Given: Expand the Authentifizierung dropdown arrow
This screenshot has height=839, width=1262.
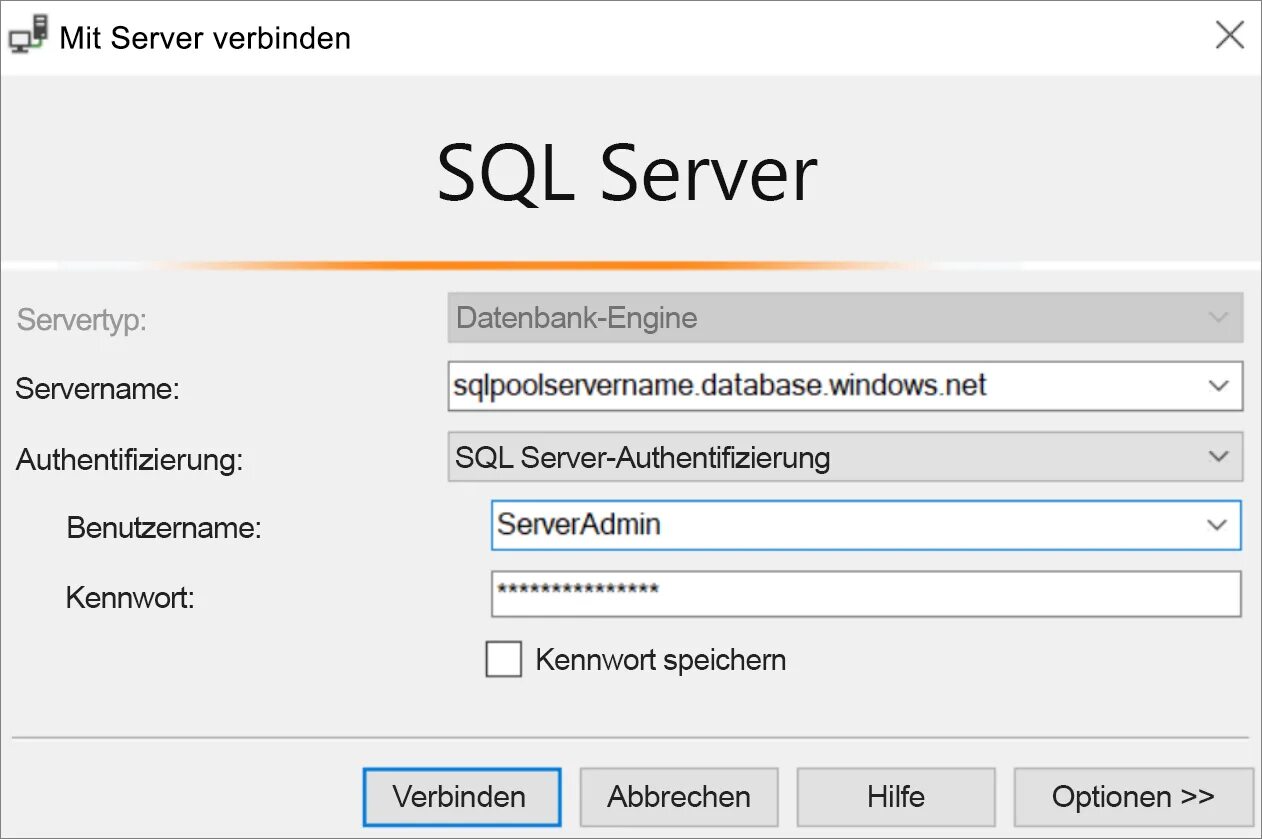Looking at the screenshot, I should tap(1218, 457).
